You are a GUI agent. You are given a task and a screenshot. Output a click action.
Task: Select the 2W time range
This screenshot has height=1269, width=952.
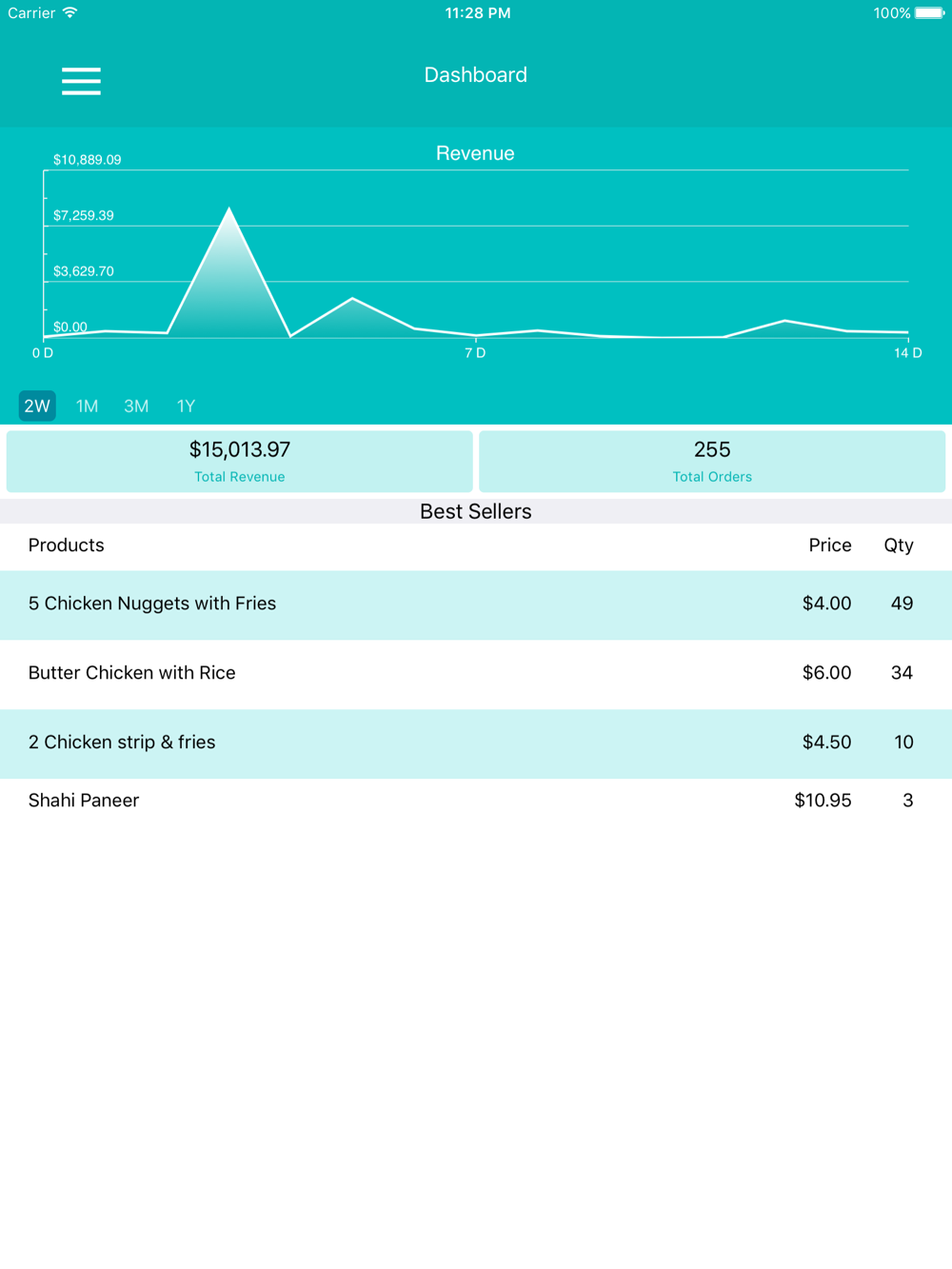[37, 406]
